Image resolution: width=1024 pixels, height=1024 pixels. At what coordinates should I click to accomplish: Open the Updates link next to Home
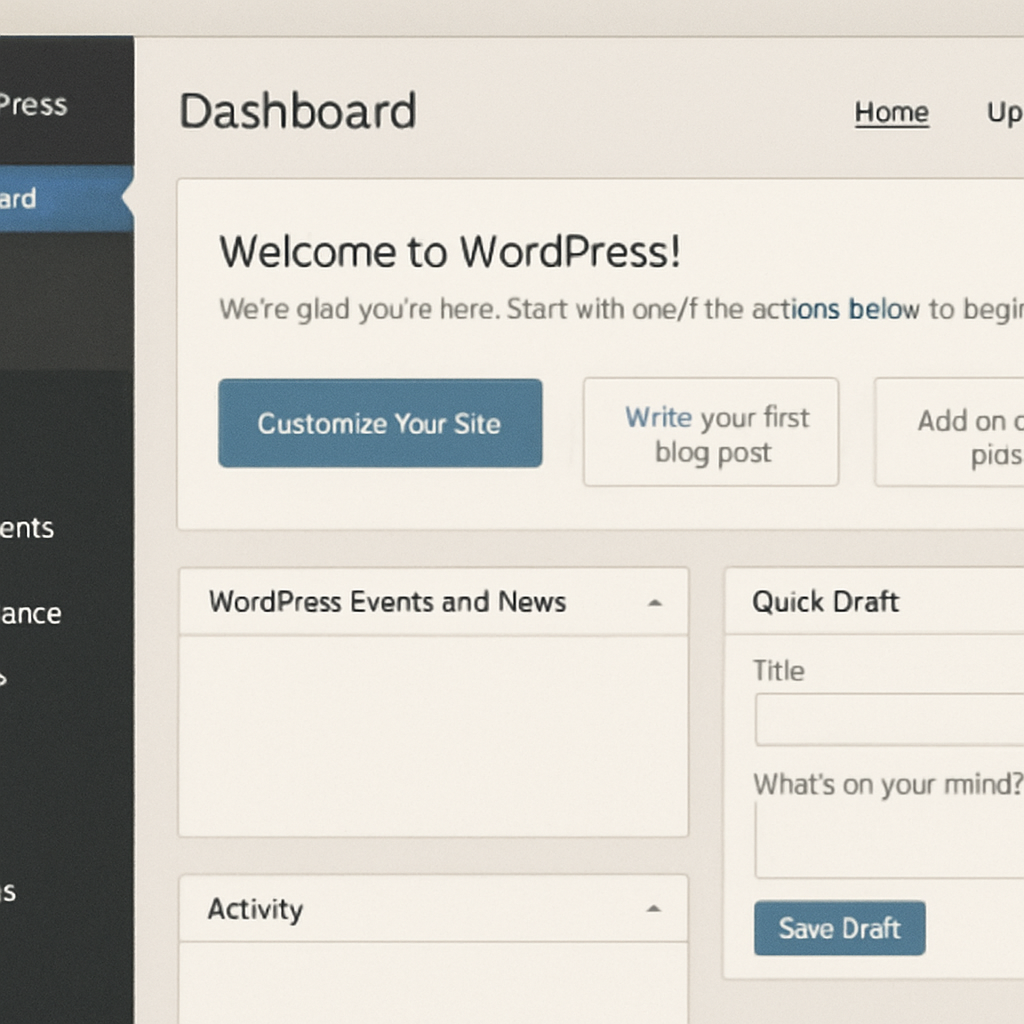coord(1005,114)
